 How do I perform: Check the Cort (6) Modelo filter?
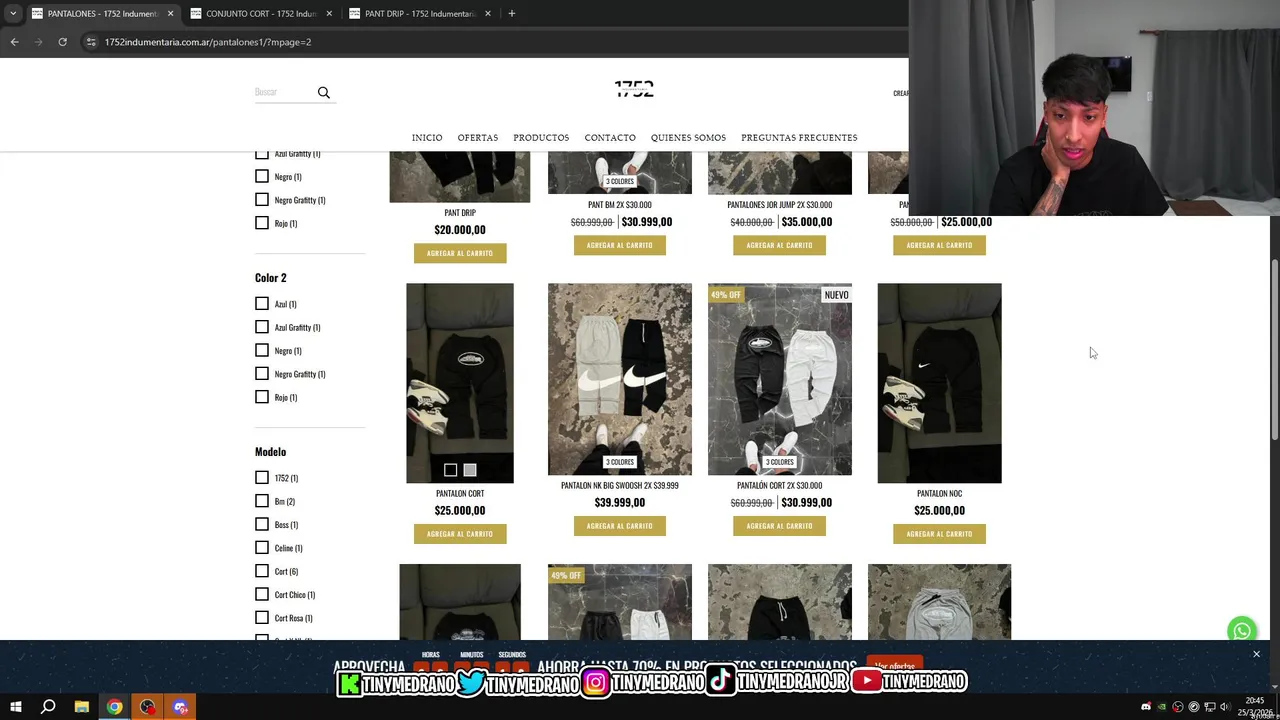[x=262, y=571]
